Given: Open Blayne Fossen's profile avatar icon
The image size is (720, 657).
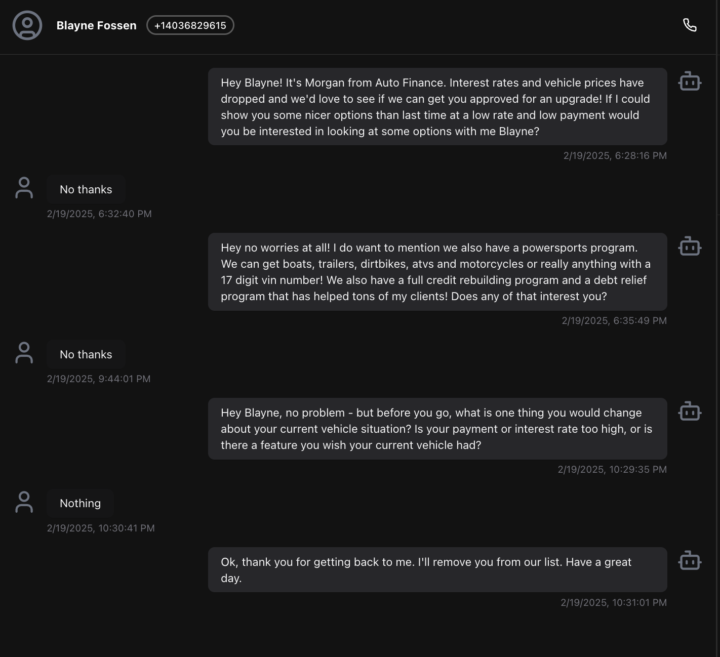Looking at the screenshot, I should [27, 25].
